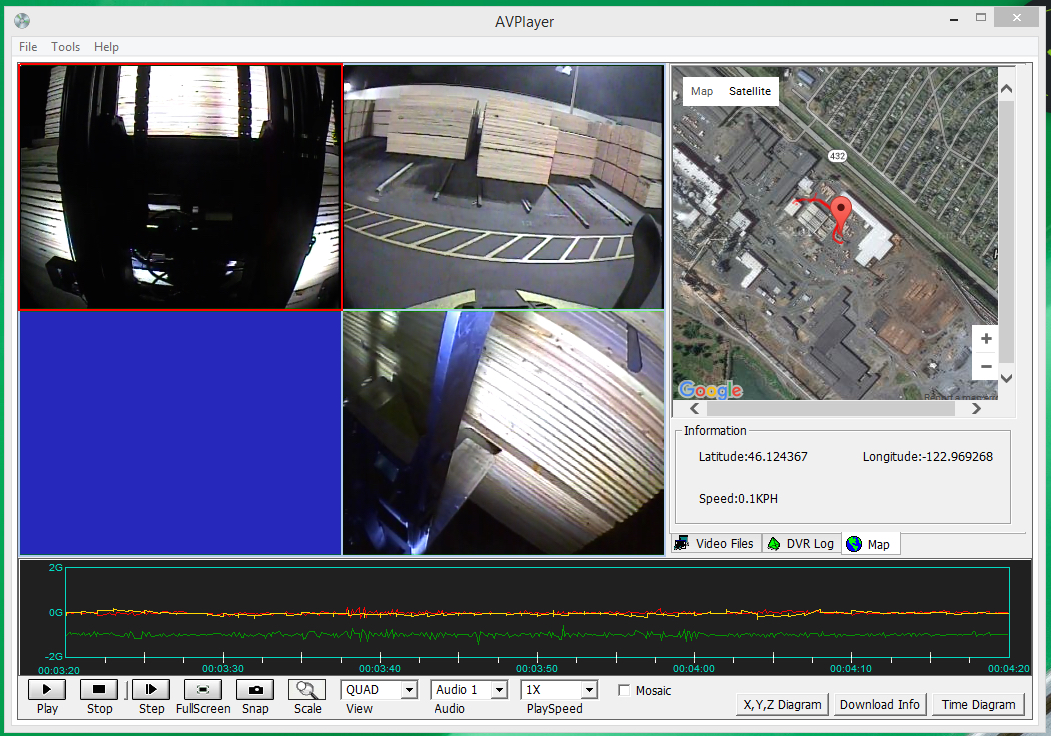Image resolution: width=1051 pixels, height=736 pixels.
Task: Take a snapshot with Snap camera icon
Action: (255, 689)
